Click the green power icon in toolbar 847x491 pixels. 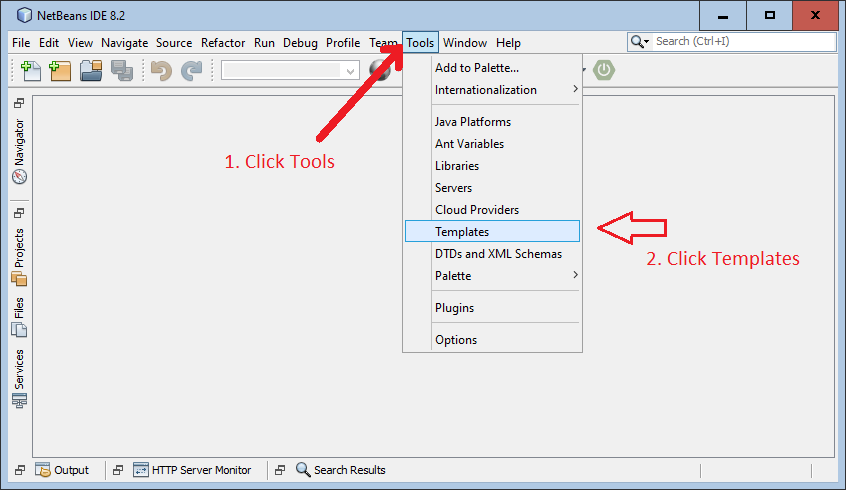click(603, 70)
